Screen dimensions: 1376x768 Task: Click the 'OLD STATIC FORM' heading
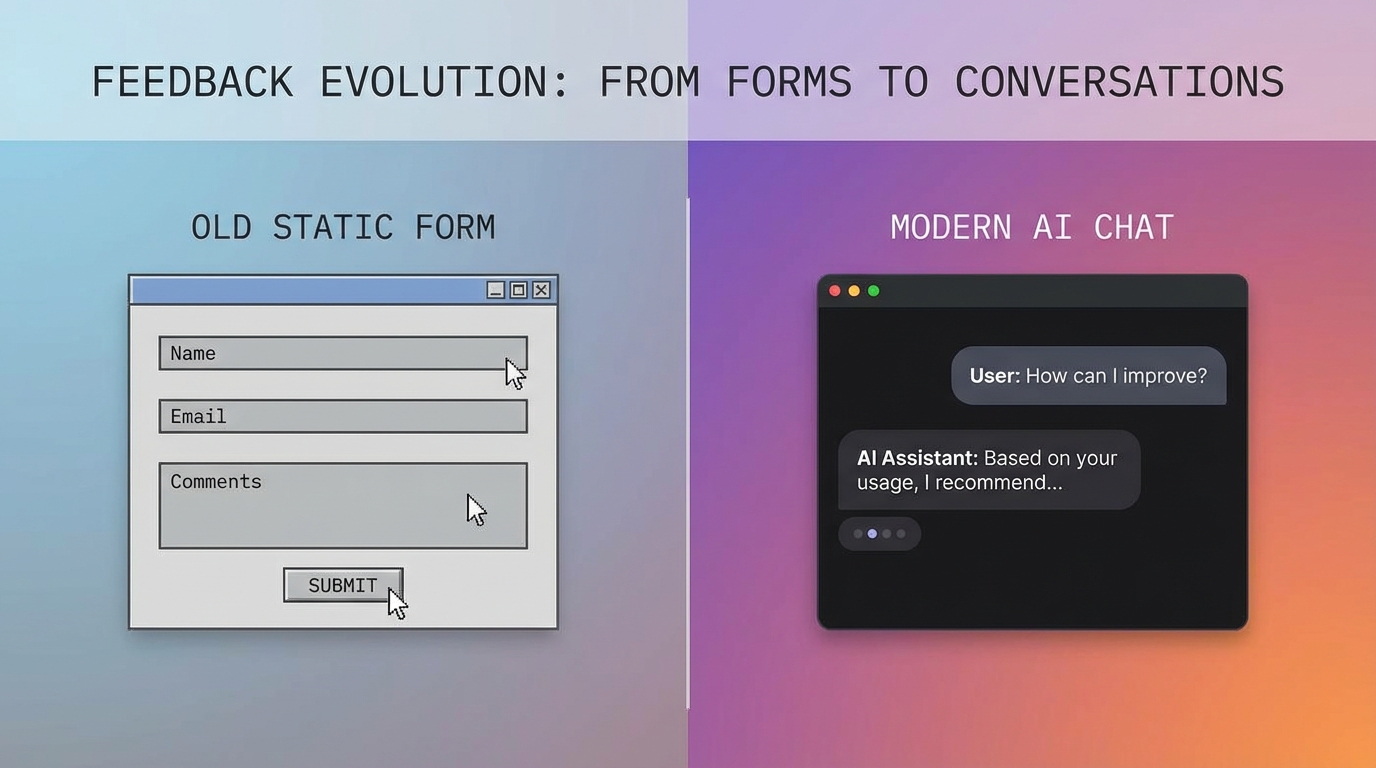343,227
